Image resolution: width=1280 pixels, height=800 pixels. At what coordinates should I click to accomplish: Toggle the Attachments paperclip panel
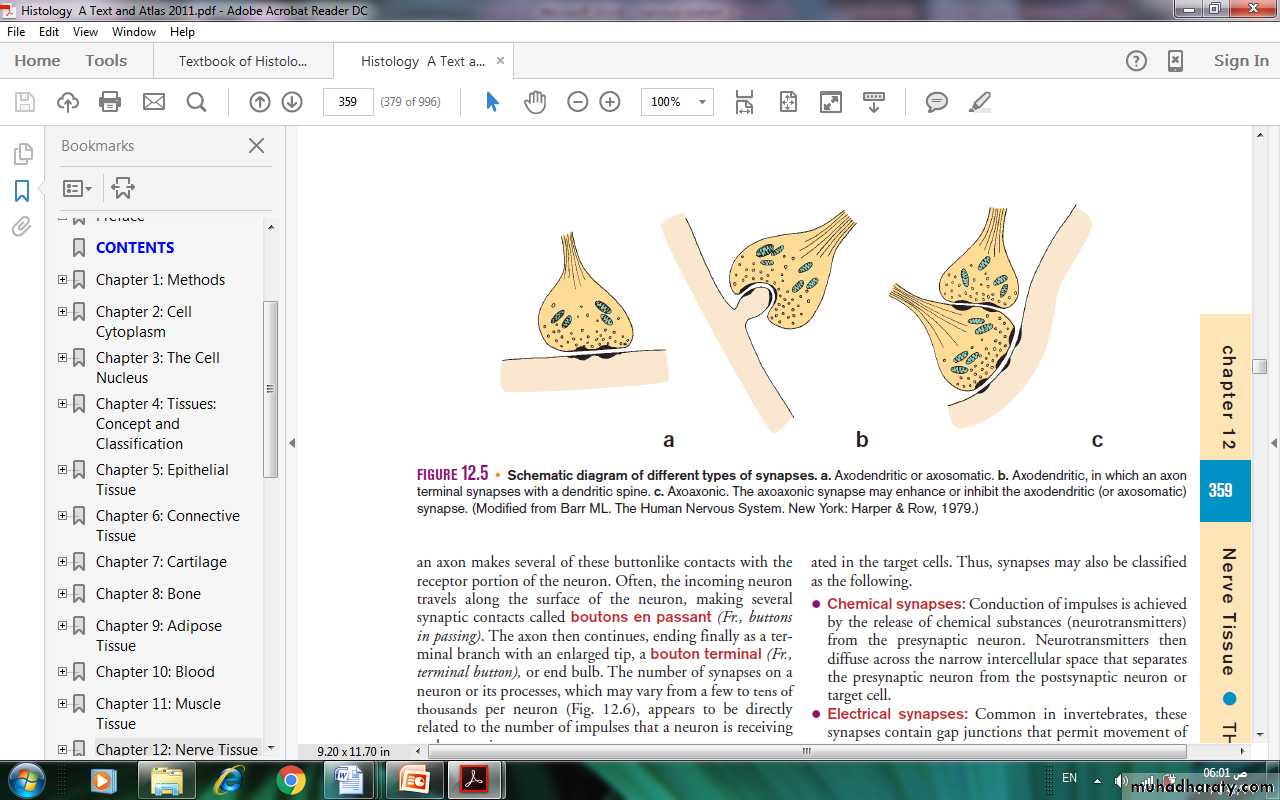22,227
